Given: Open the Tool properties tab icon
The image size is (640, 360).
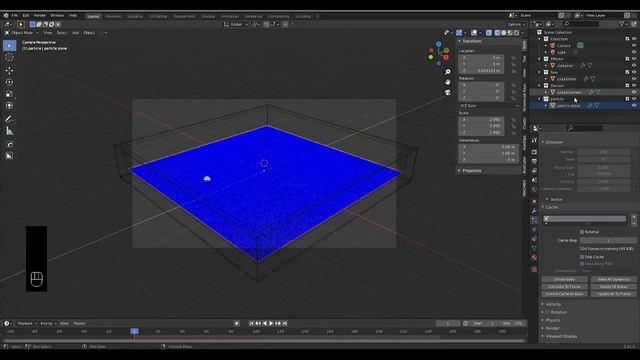Looking at the screenshot, I should [534, 140].
